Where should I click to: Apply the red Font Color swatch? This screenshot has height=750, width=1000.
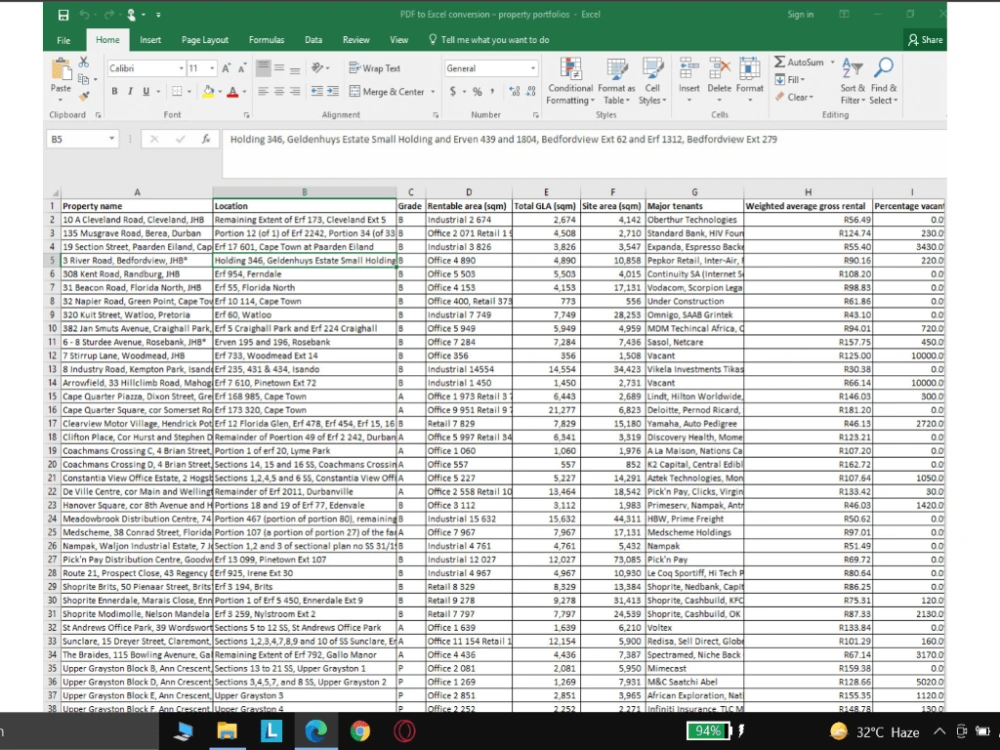tap(233, 92)
